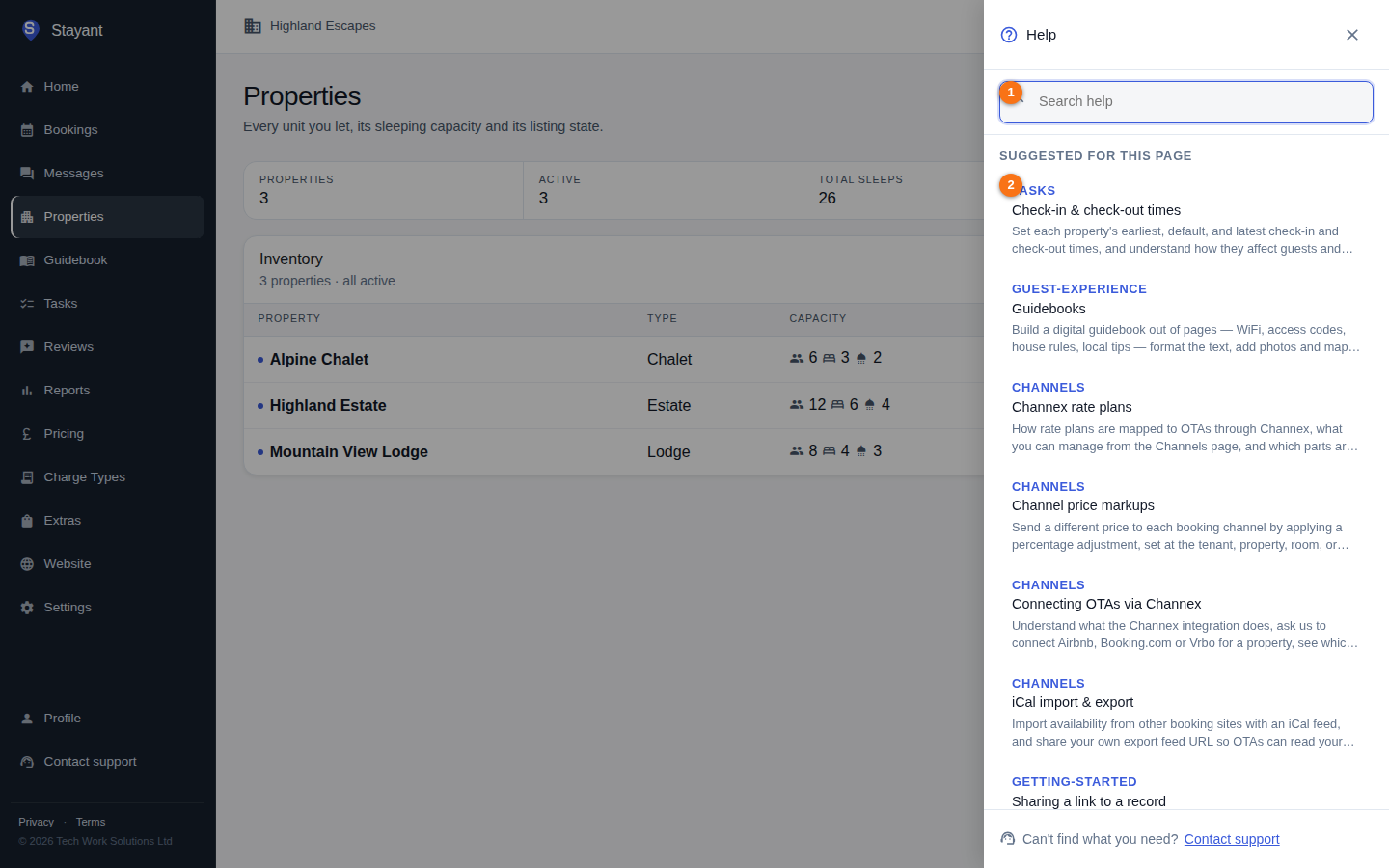Click the Help question mark icon

point(1009,35)
